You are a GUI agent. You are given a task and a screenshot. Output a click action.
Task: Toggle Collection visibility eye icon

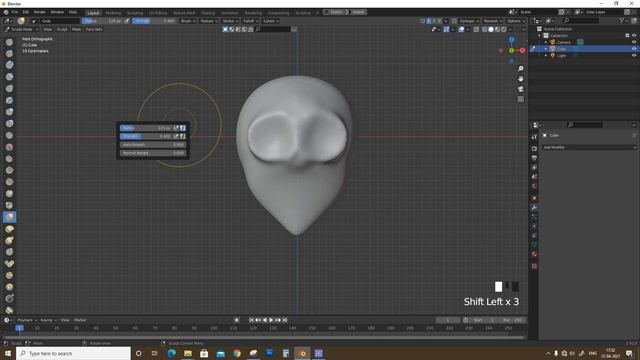pyautogui.click(x=634, y=36)
